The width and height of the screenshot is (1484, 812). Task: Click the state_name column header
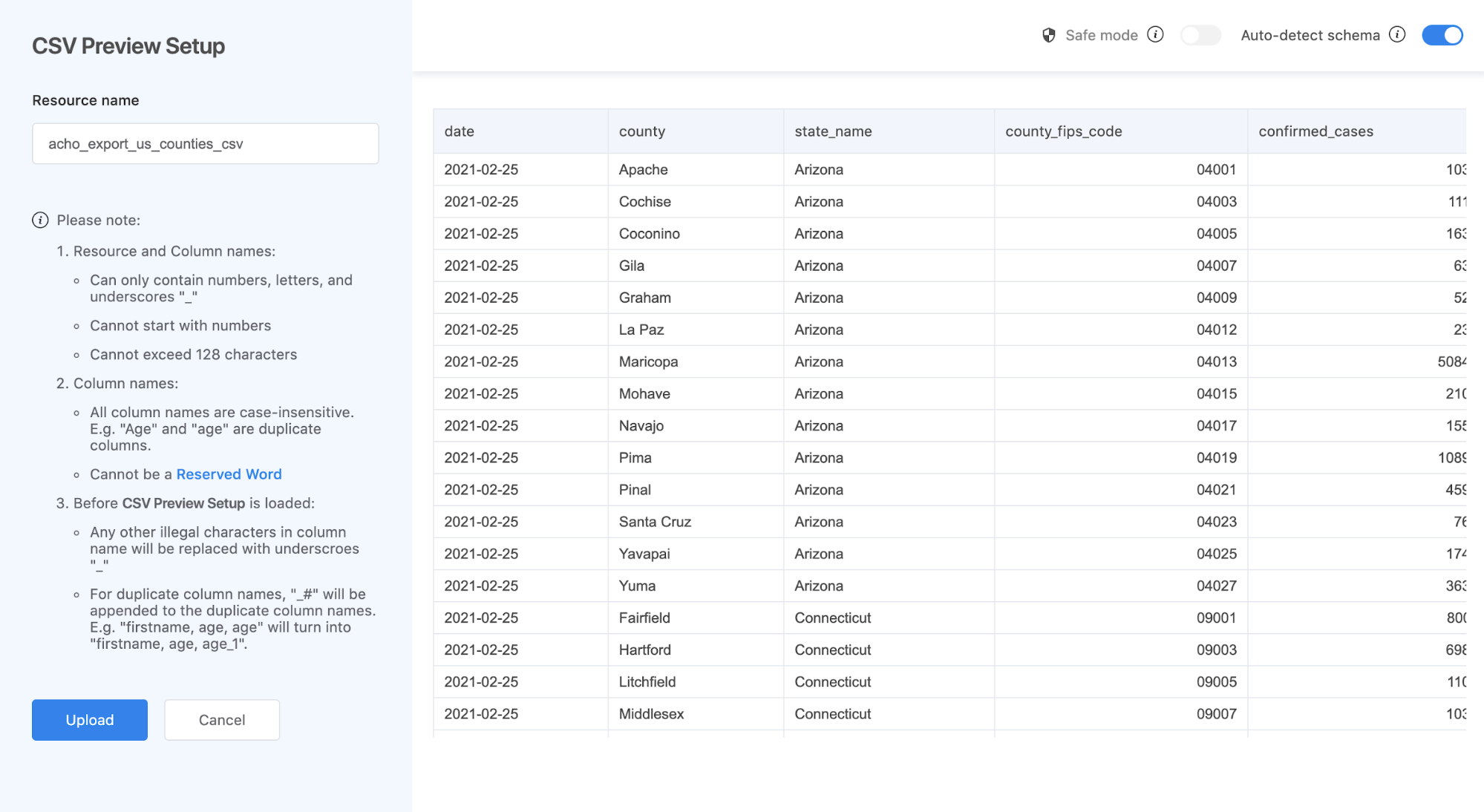833,131
